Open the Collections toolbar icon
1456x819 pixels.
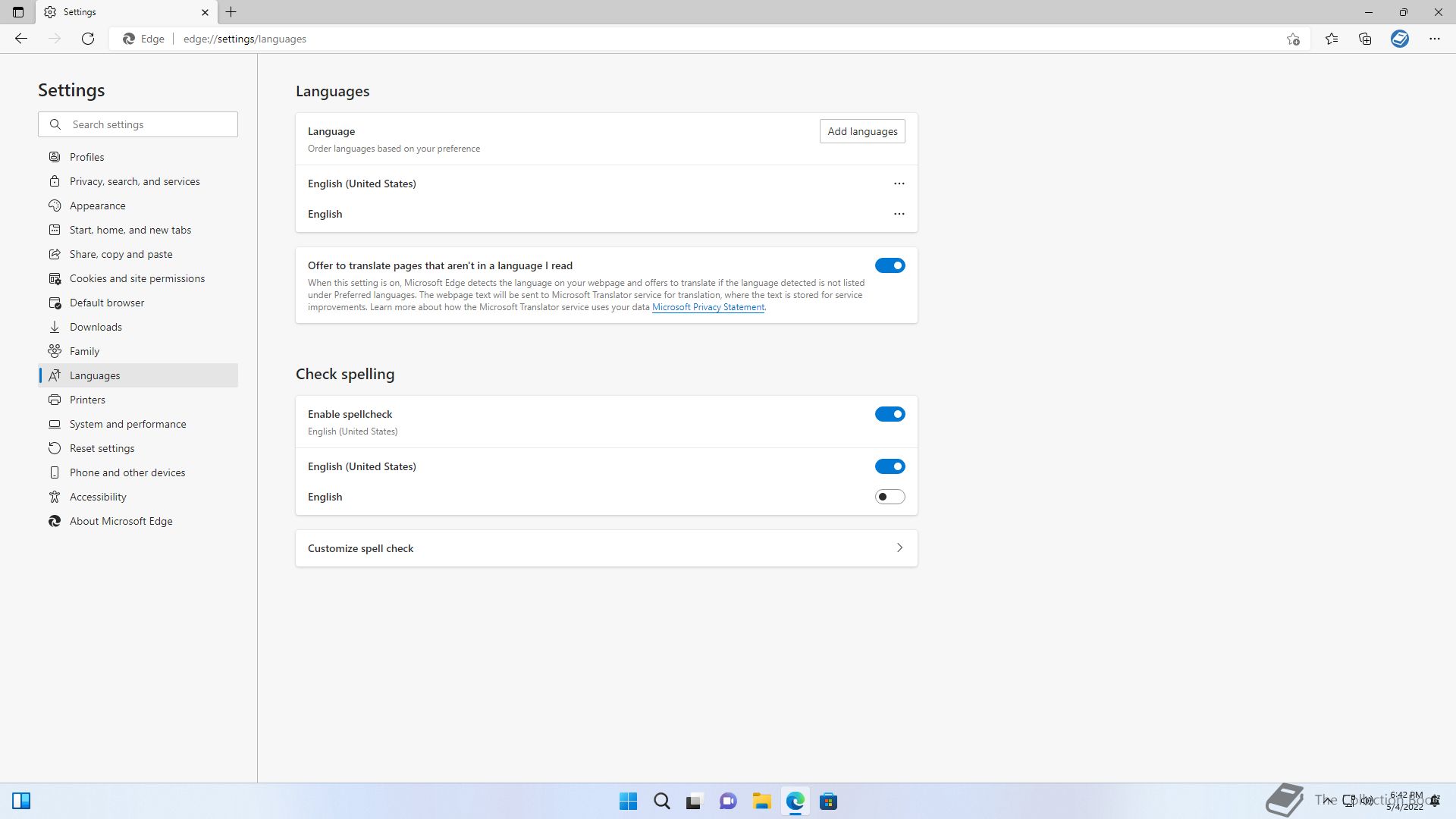(1365, 39)
